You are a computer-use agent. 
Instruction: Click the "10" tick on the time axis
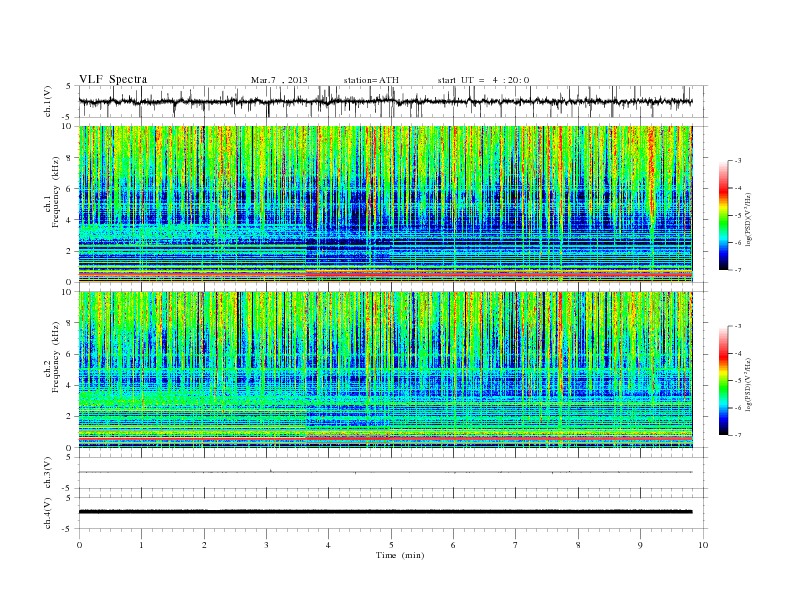[703, 545]
